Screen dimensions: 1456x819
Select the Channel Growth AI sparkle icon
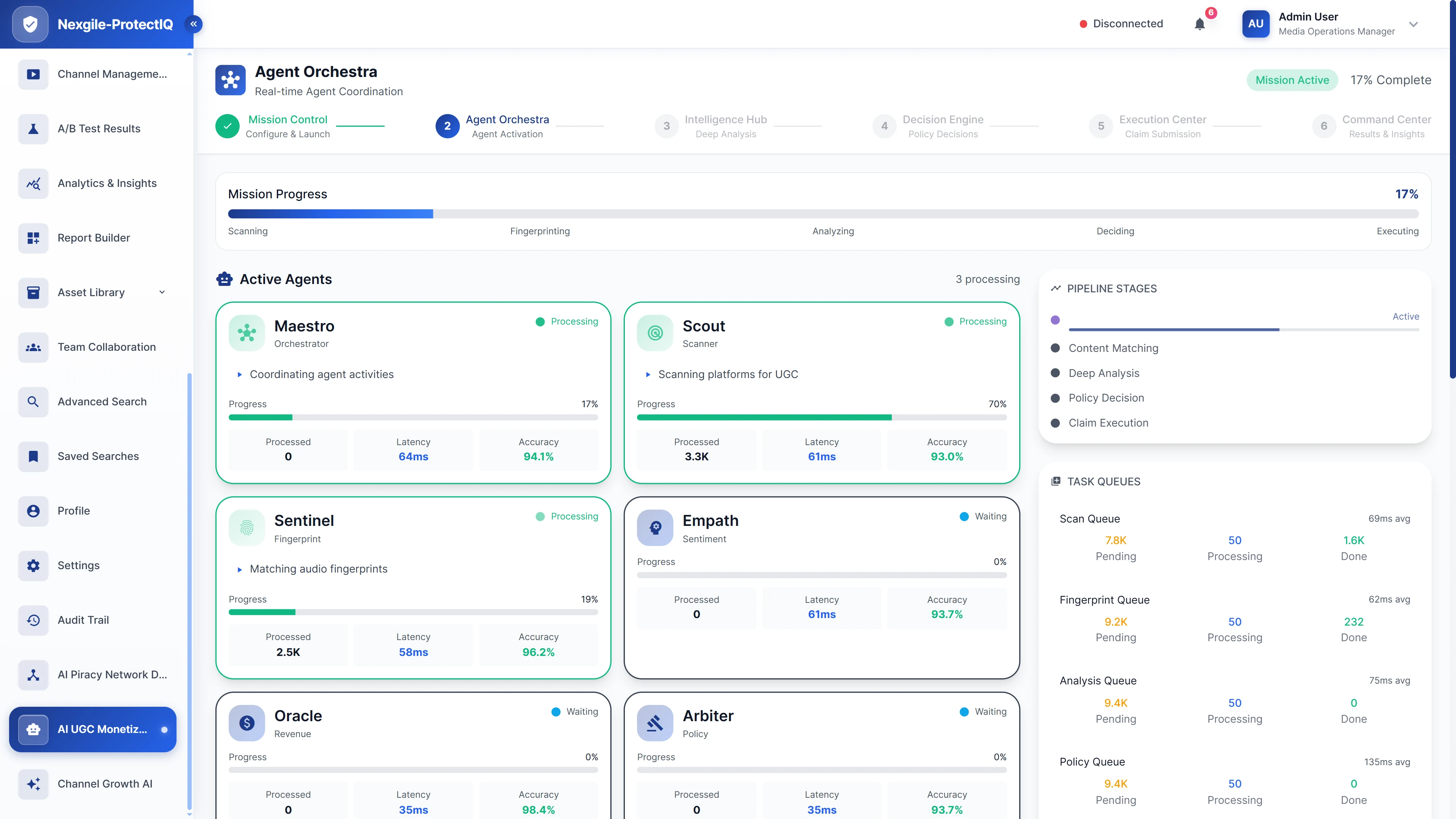tap(33, 784)
